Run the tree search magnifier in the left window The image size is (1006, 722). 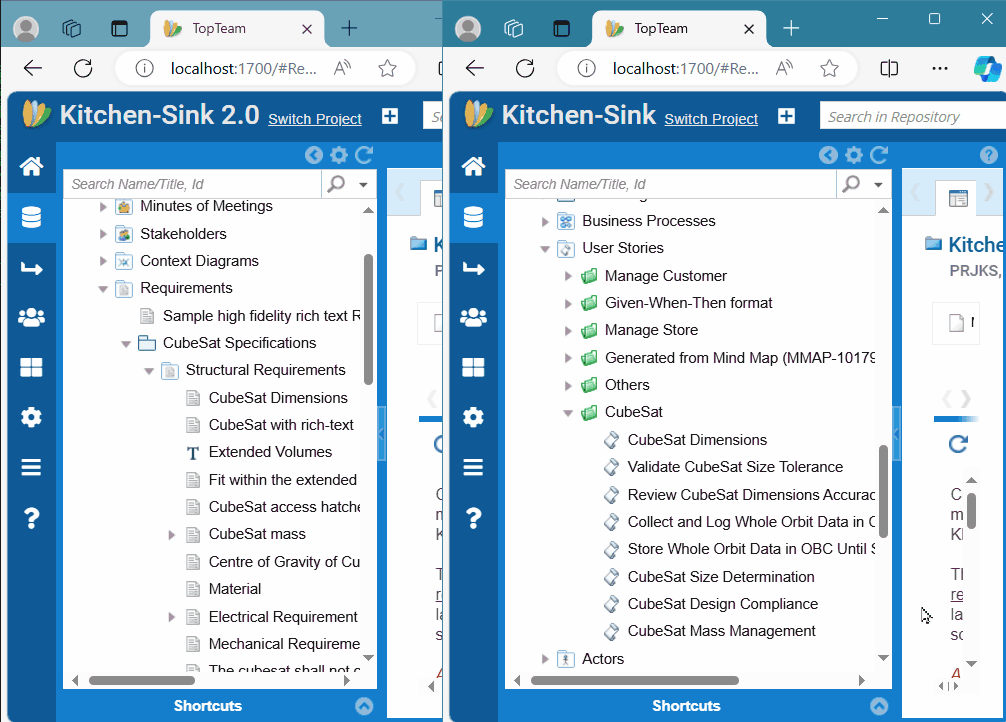click(336, 184)
